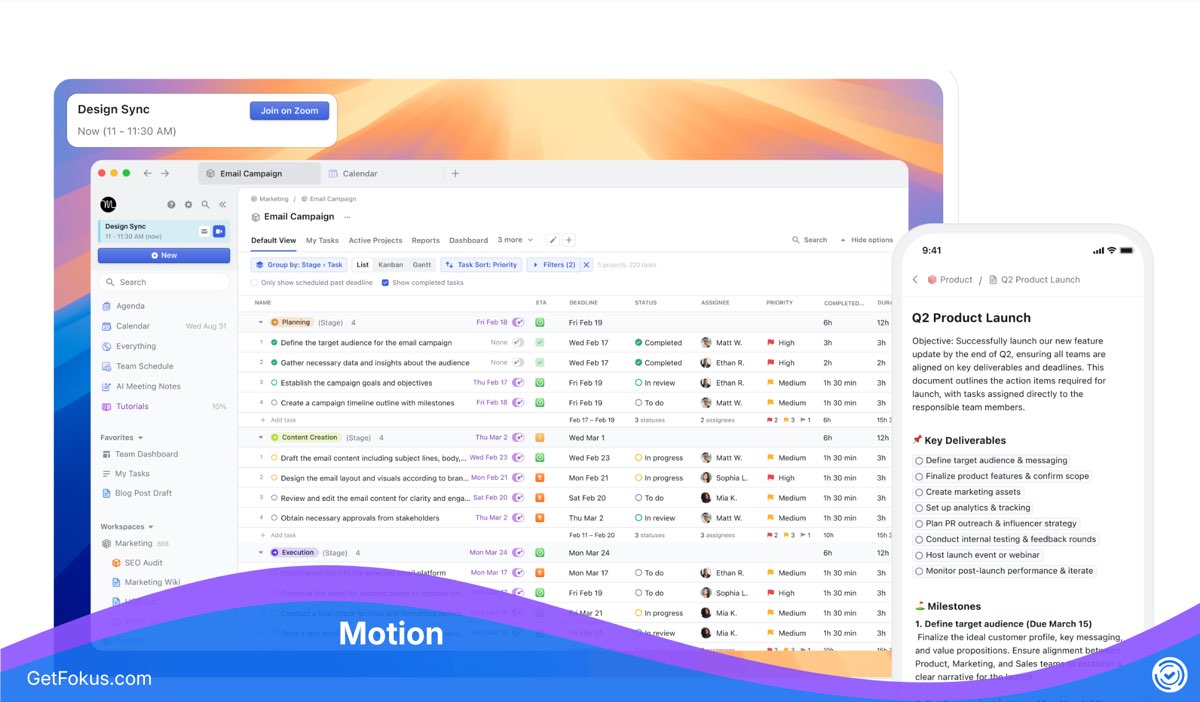Open the Calendar sidebar item
The height and width of the screenshot is (702, 1200).
135,325
